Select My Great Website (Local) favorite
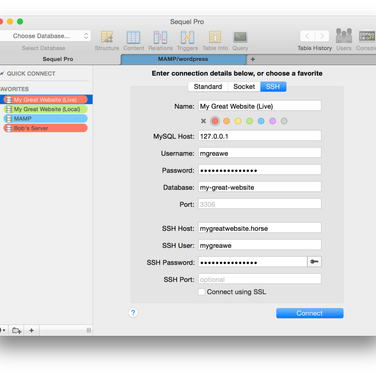Screen dimensions: 376x376 tap(46, 109)
